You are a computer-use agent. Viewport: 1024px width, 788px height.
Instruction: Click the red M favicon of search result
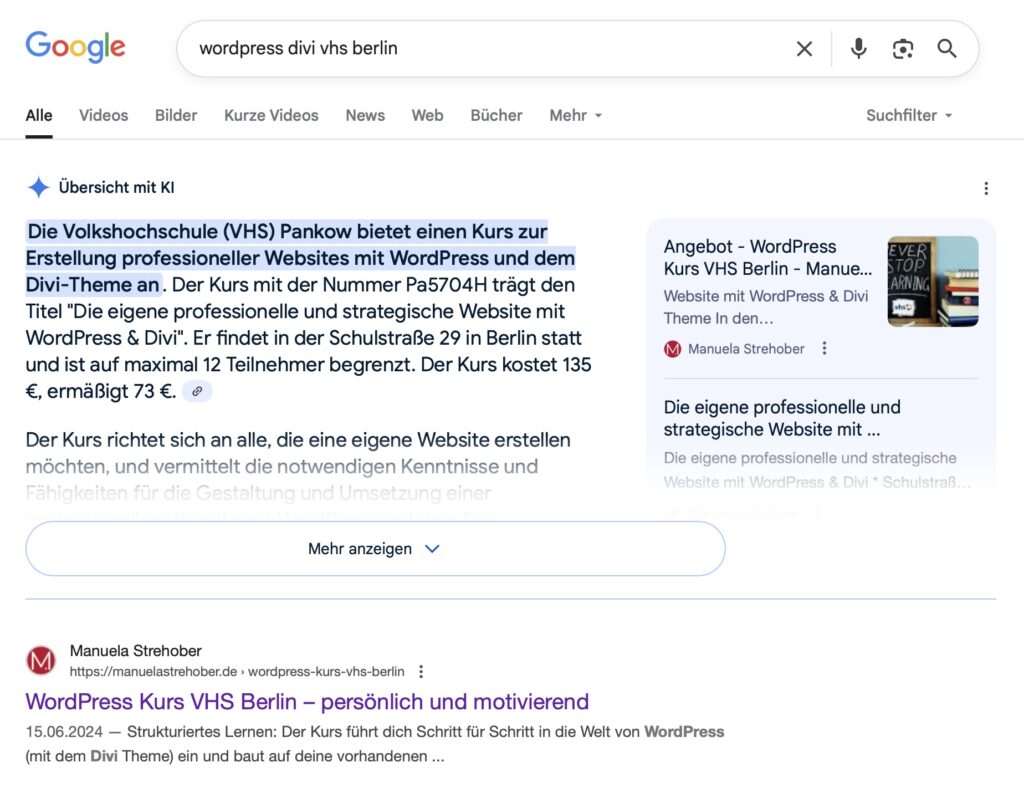pyautogui.click(x=40, y=660)
